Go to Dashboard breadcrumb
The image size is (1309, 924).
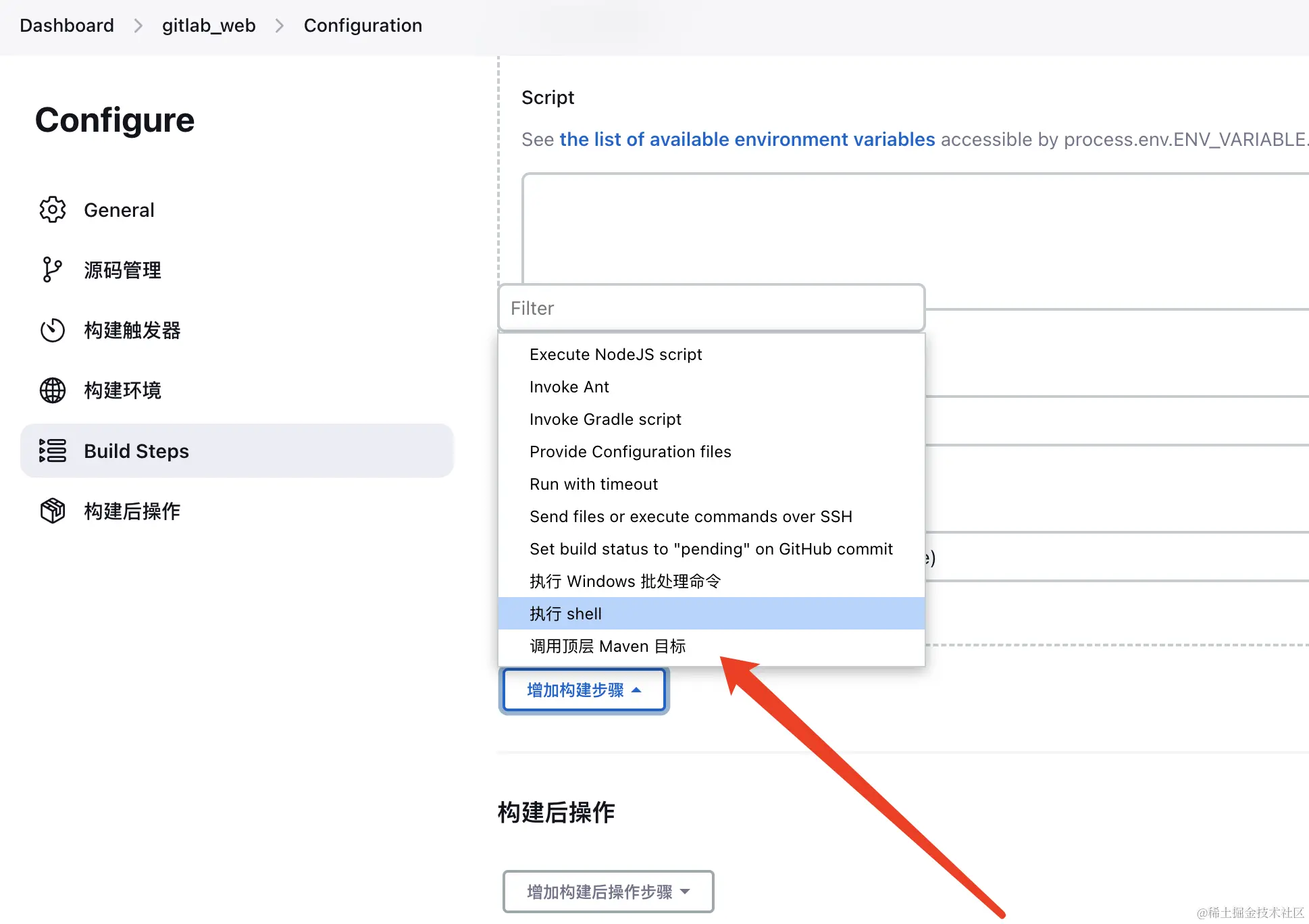click(67, 26)
